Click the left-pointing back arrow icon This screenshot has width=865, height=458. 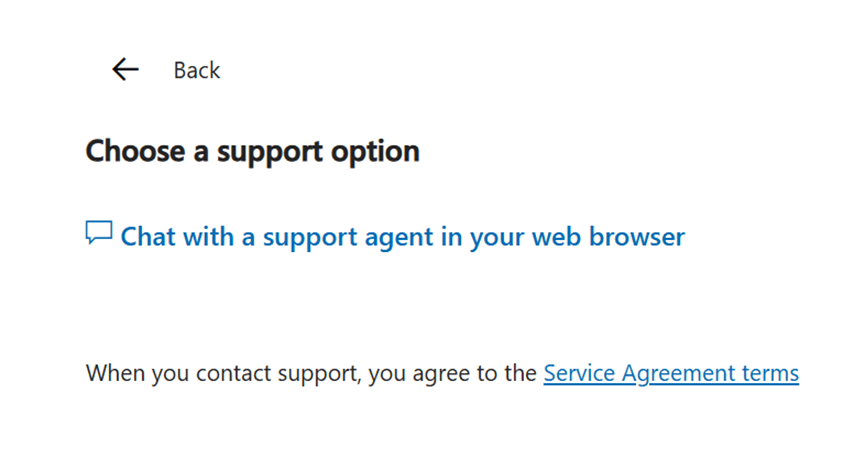coord(125,70)
